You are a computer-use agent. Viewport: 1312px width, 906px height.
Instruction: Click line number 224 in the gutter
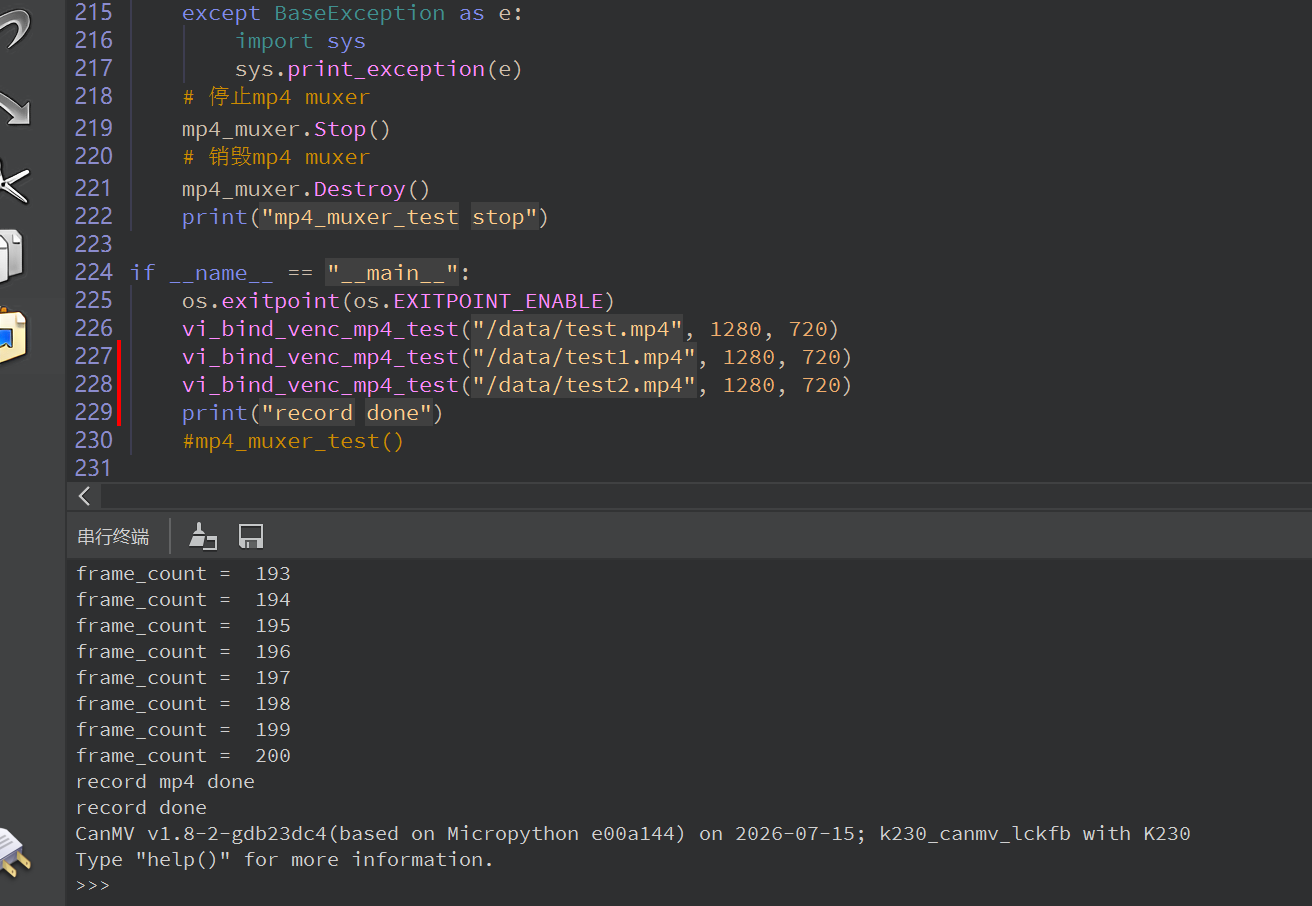pyautogui.click(x=94, y=272)
